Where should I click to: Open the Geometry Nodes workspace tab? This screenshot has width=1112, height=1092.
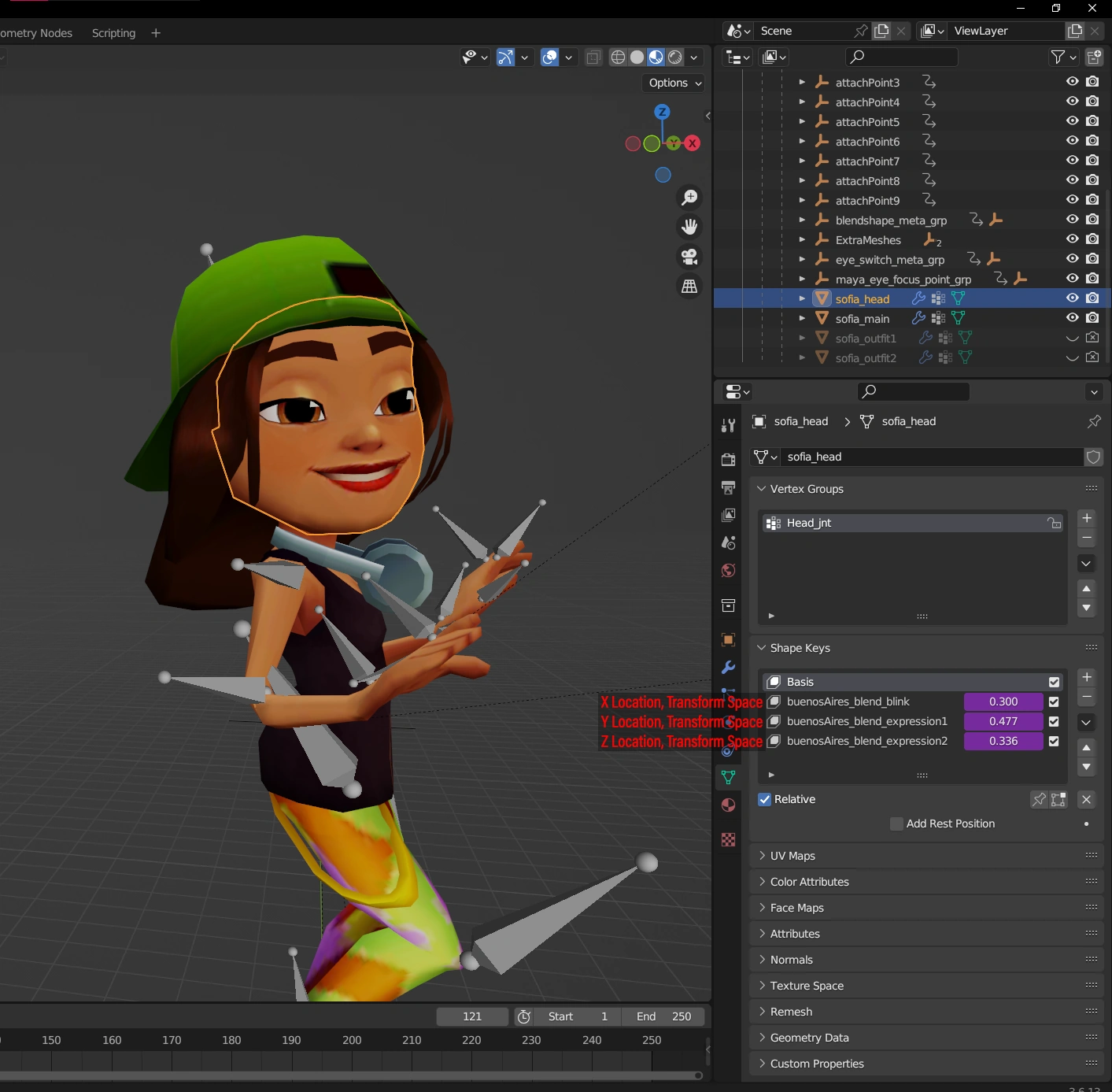click(x=36, y=33)
